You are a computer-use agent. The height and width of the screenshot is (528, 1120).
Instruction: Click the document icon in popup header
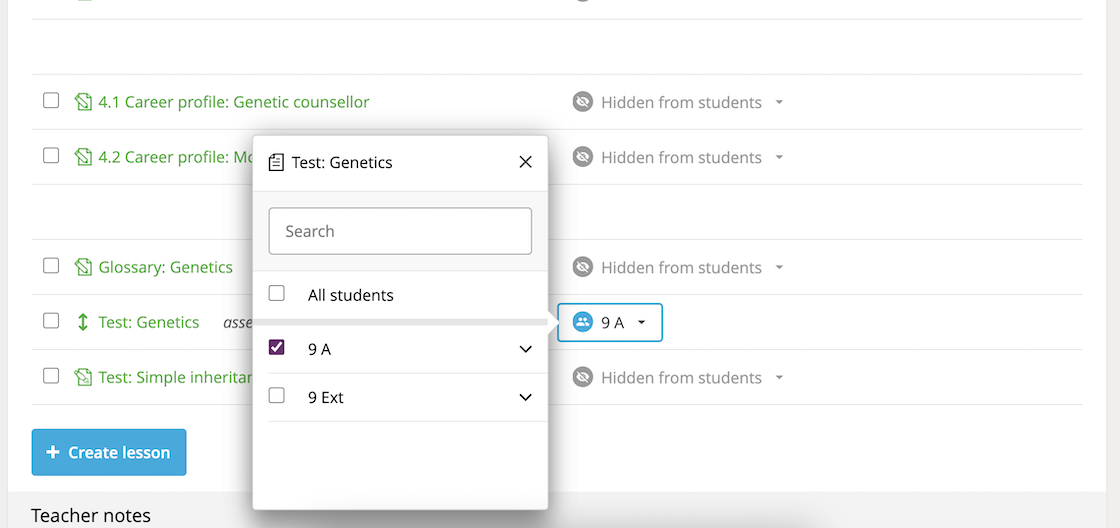[x=276, y=162]
